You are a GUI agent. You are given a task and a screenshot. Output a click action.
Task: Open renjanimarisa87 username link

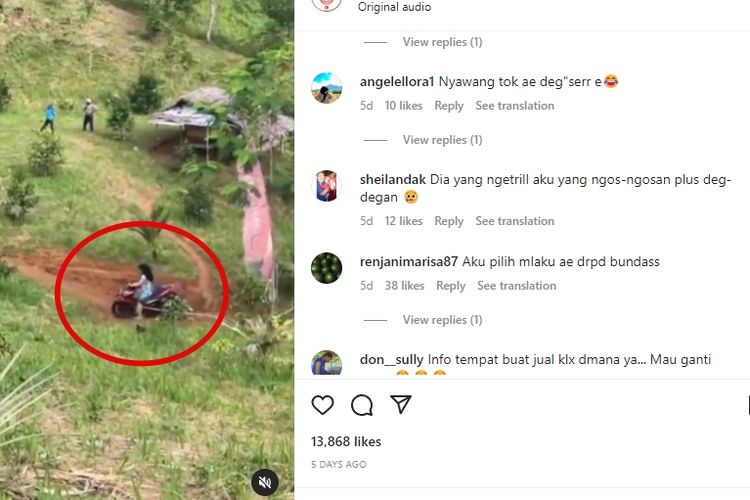coord(408,262)
